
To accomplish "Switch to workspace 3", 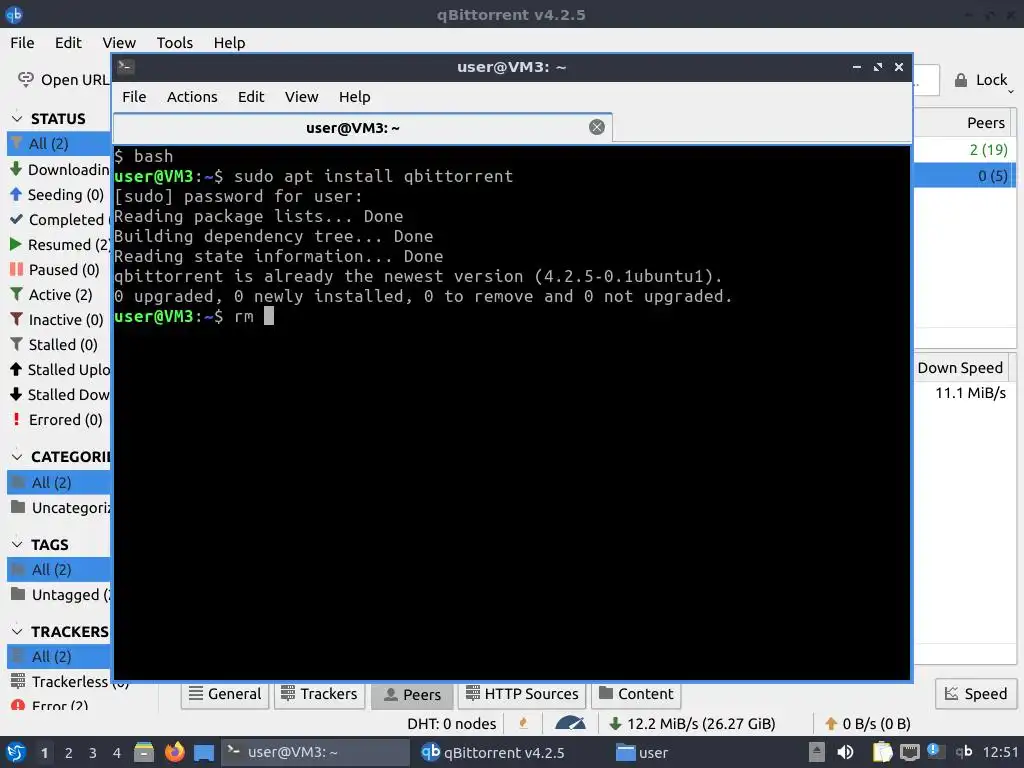I will coord(93,753).
